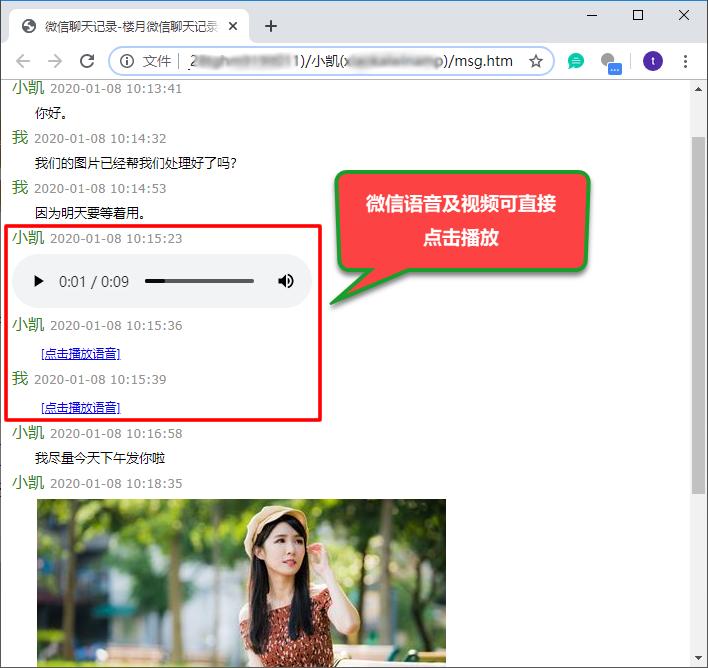
Task: Close the browser window
Action: (684, 15)
